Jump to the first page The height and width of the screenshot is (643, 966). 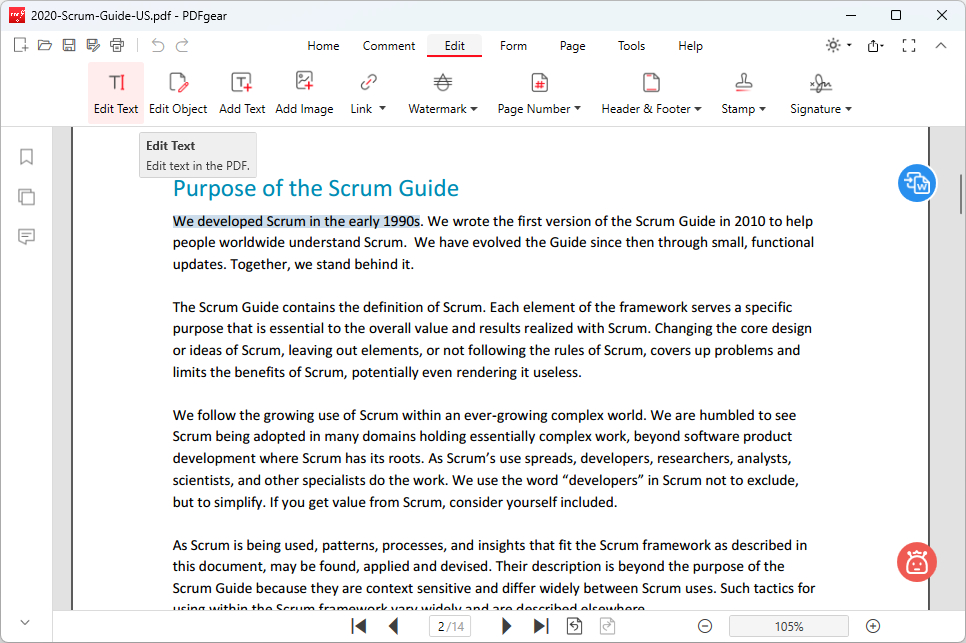359,626
